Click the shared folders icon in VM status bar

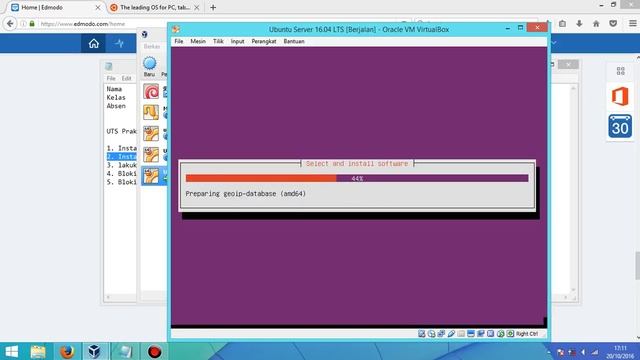(461, 334)
